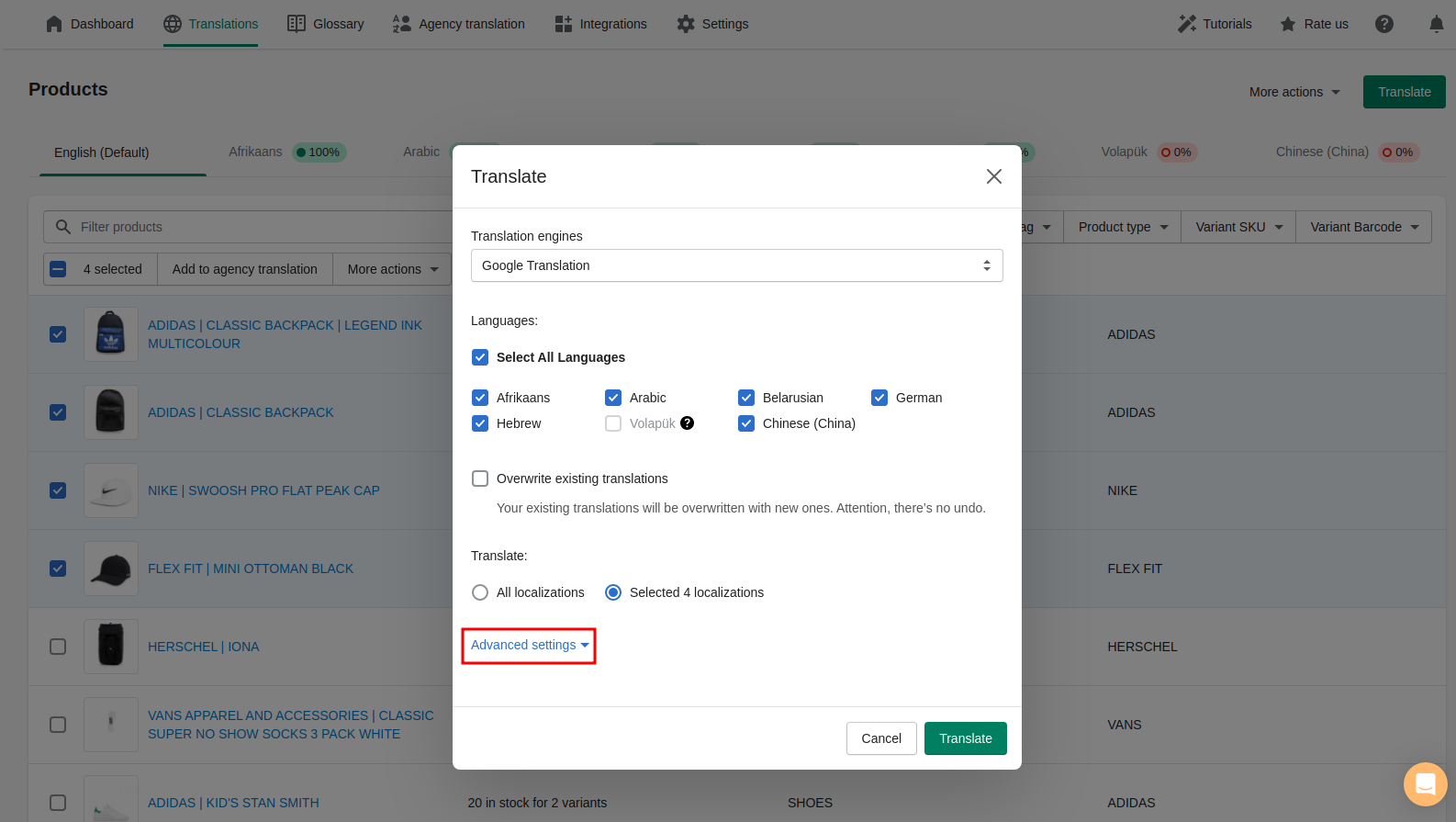1456x822 pixels.
Task: Click the Adidas Legend Ink backpack thumbnail
Action: pos(111,334)
